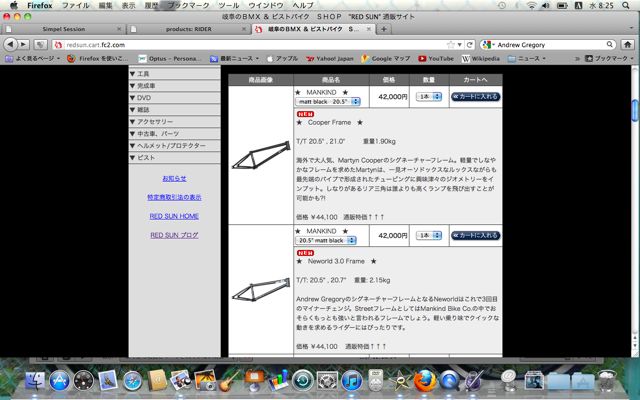Close the products: RIDER tab
The width and height of the screenshot is (640, 400).
click(x=244, y=29)
